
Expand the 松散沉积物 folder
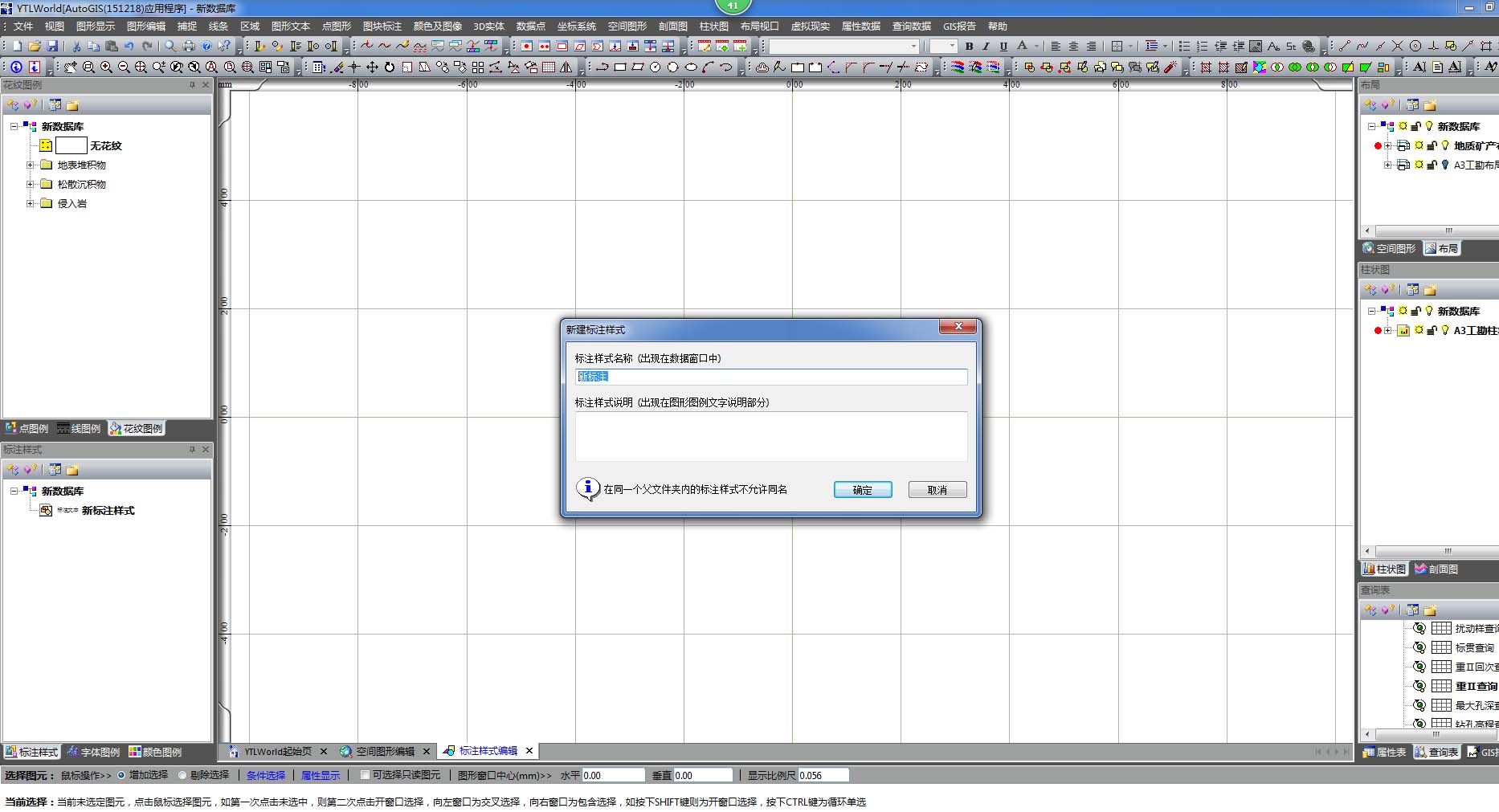pyautogui.click(x=30, y=184)
